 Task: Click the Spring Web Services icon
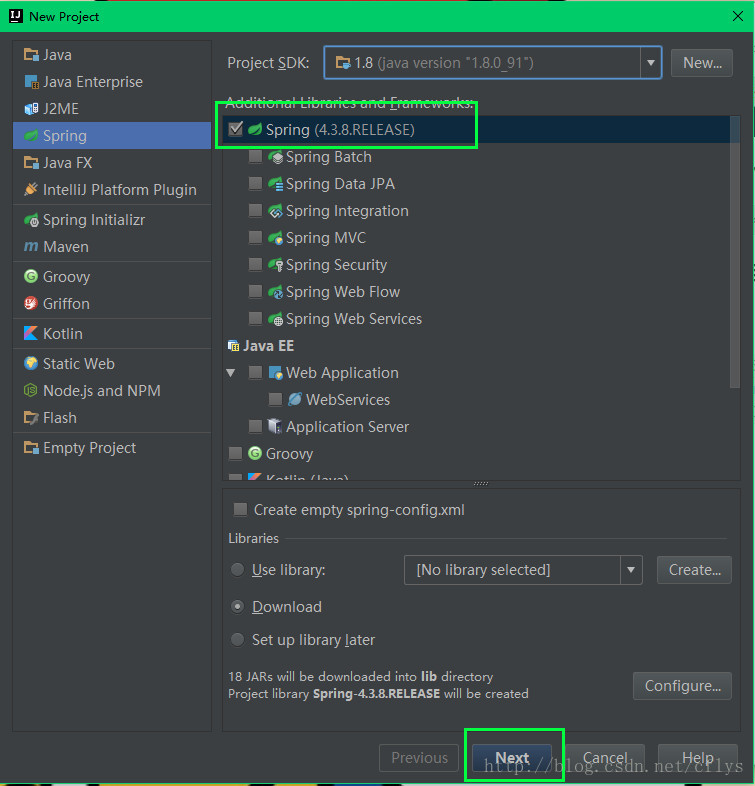(x=275, y=319)
